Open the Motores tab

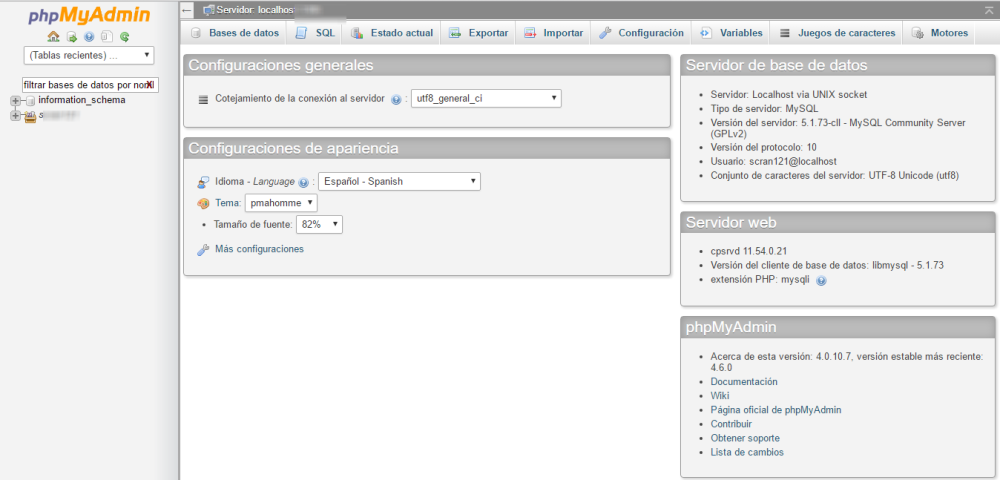tap(939, 33)
